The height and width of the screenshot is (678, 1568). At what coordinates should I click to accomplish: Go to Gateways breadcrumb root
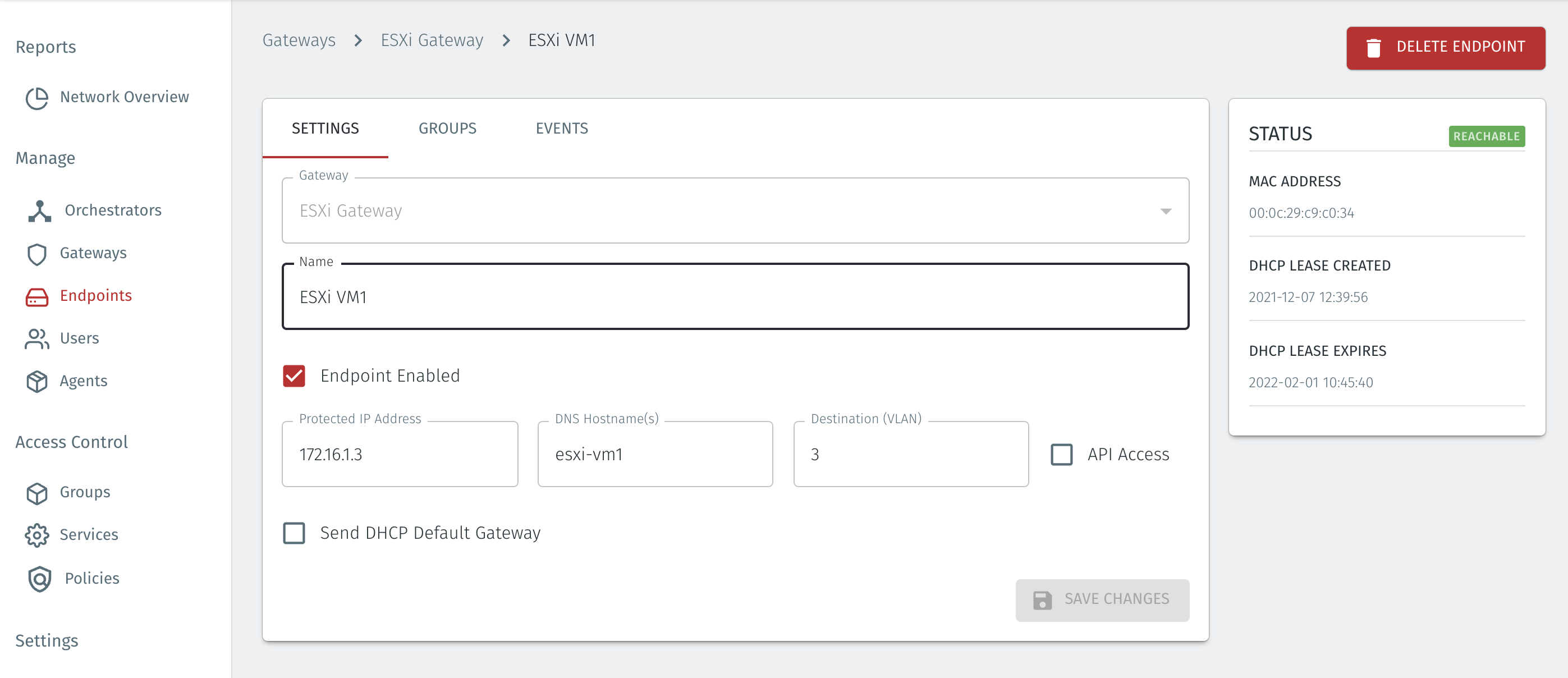pos(299,40)
